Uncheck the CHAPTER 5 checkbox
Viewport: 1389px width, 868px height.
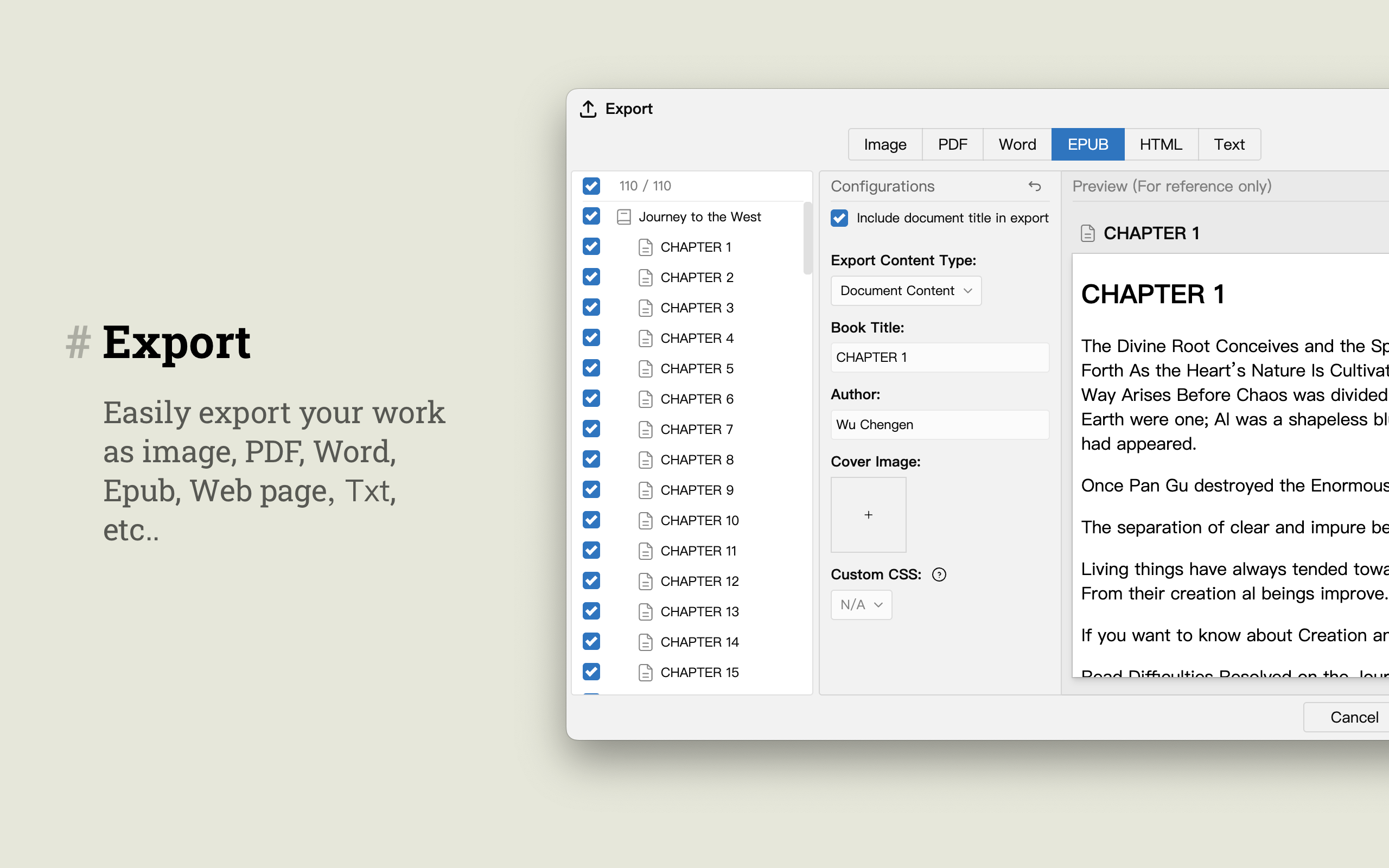point(591,368)
